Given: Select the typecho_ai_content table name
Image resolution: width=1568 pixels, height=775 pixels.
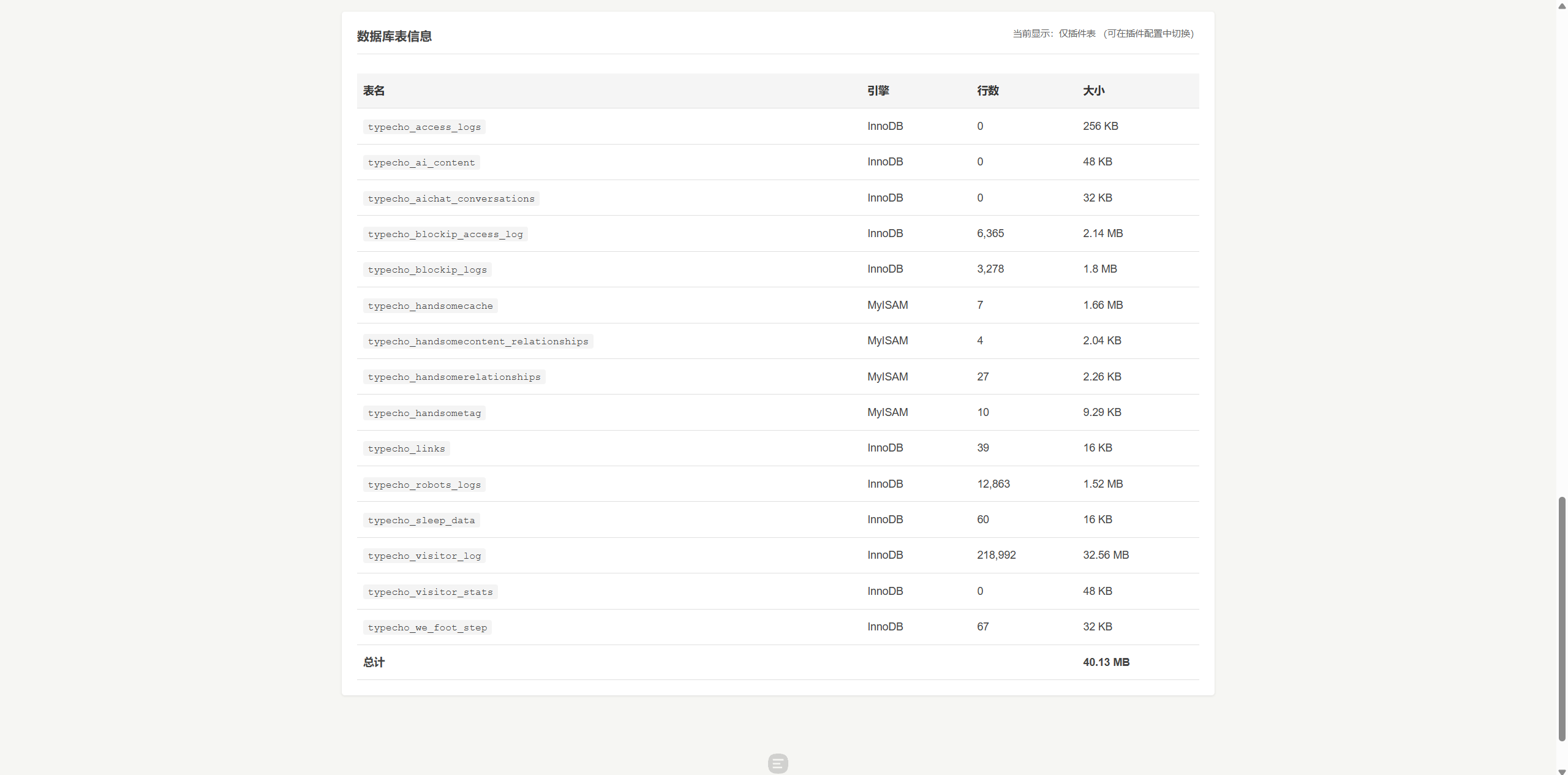Looking at the screenshot, I should pos(421,162).
